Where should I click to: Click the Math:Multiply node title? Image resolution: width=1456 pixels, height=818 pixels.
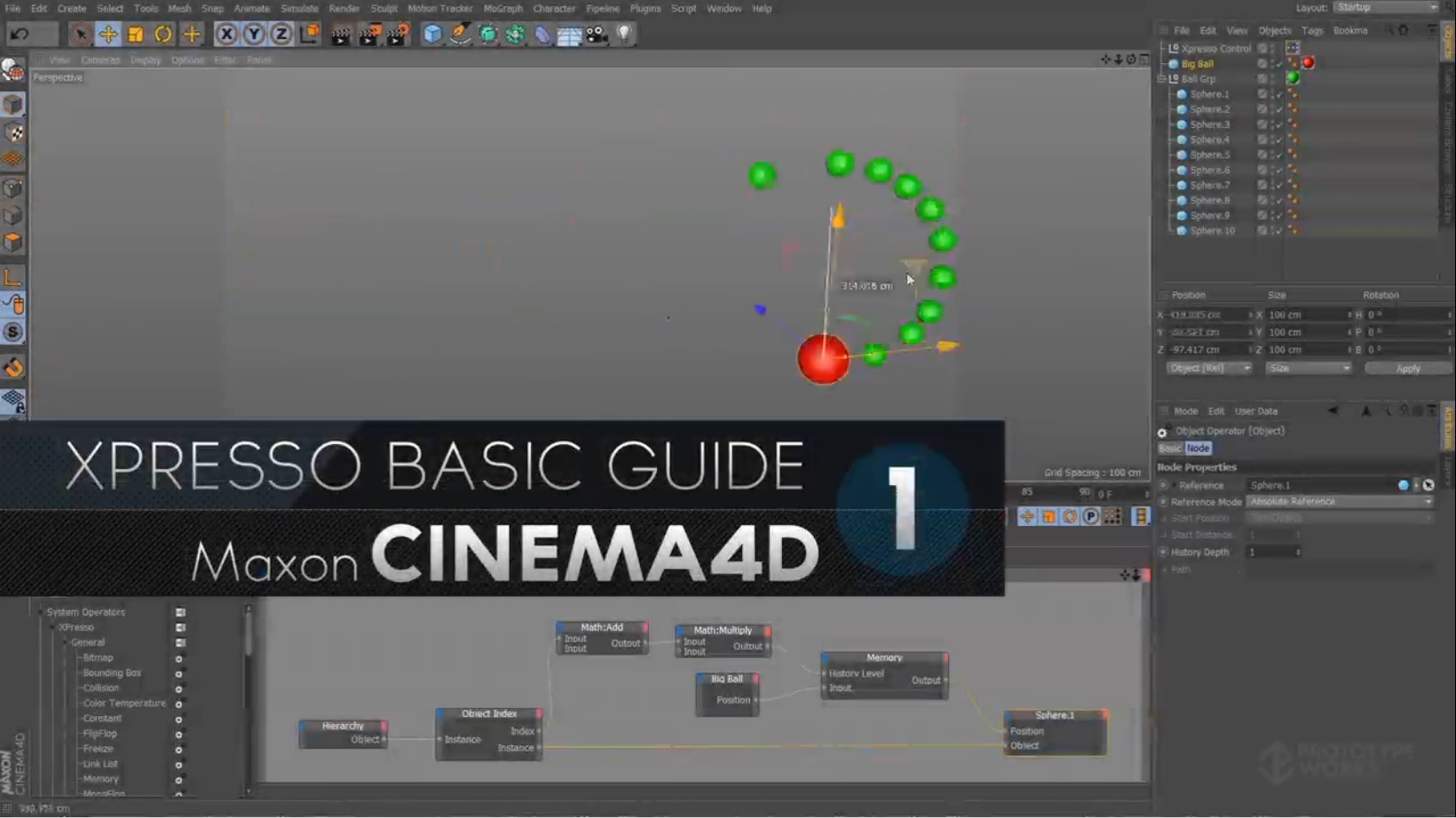point(723,631)
